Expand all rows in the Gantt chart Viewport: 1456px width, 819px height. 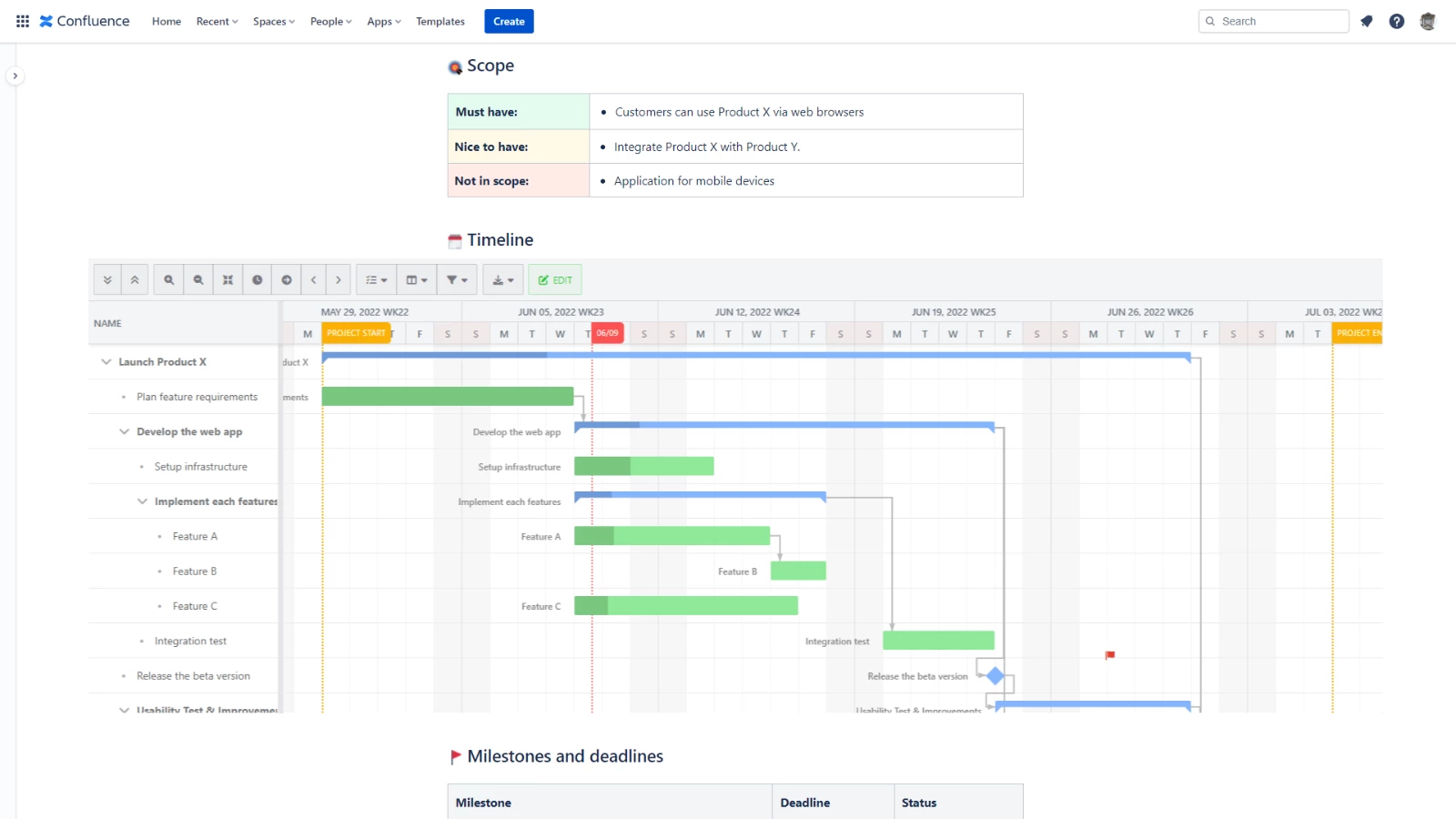tap(107, 279)
